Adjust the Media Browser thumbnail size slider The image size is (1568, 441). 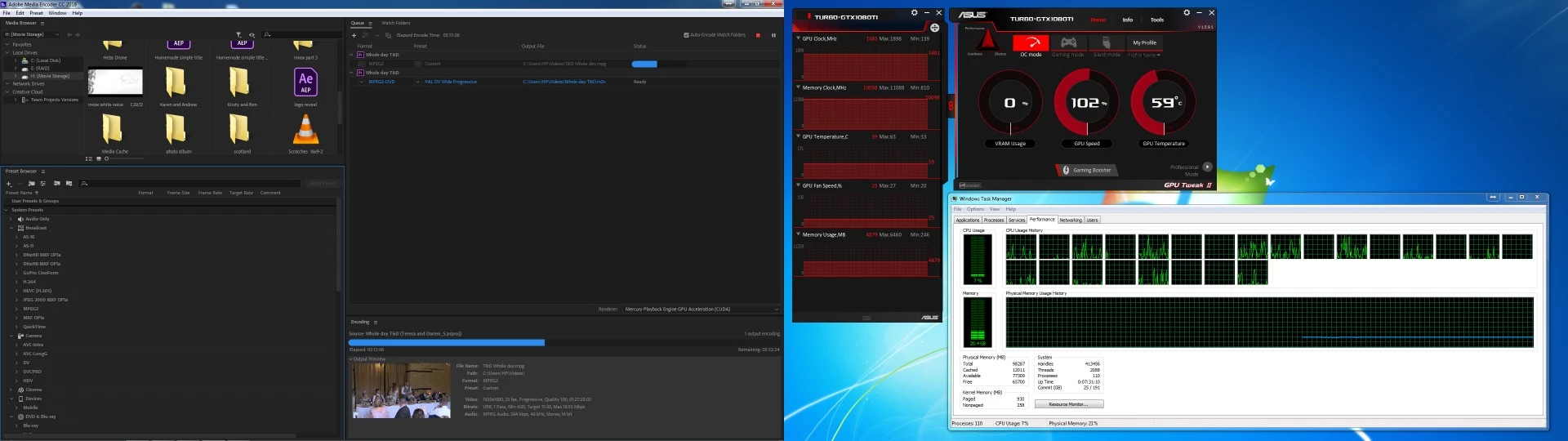125,158
